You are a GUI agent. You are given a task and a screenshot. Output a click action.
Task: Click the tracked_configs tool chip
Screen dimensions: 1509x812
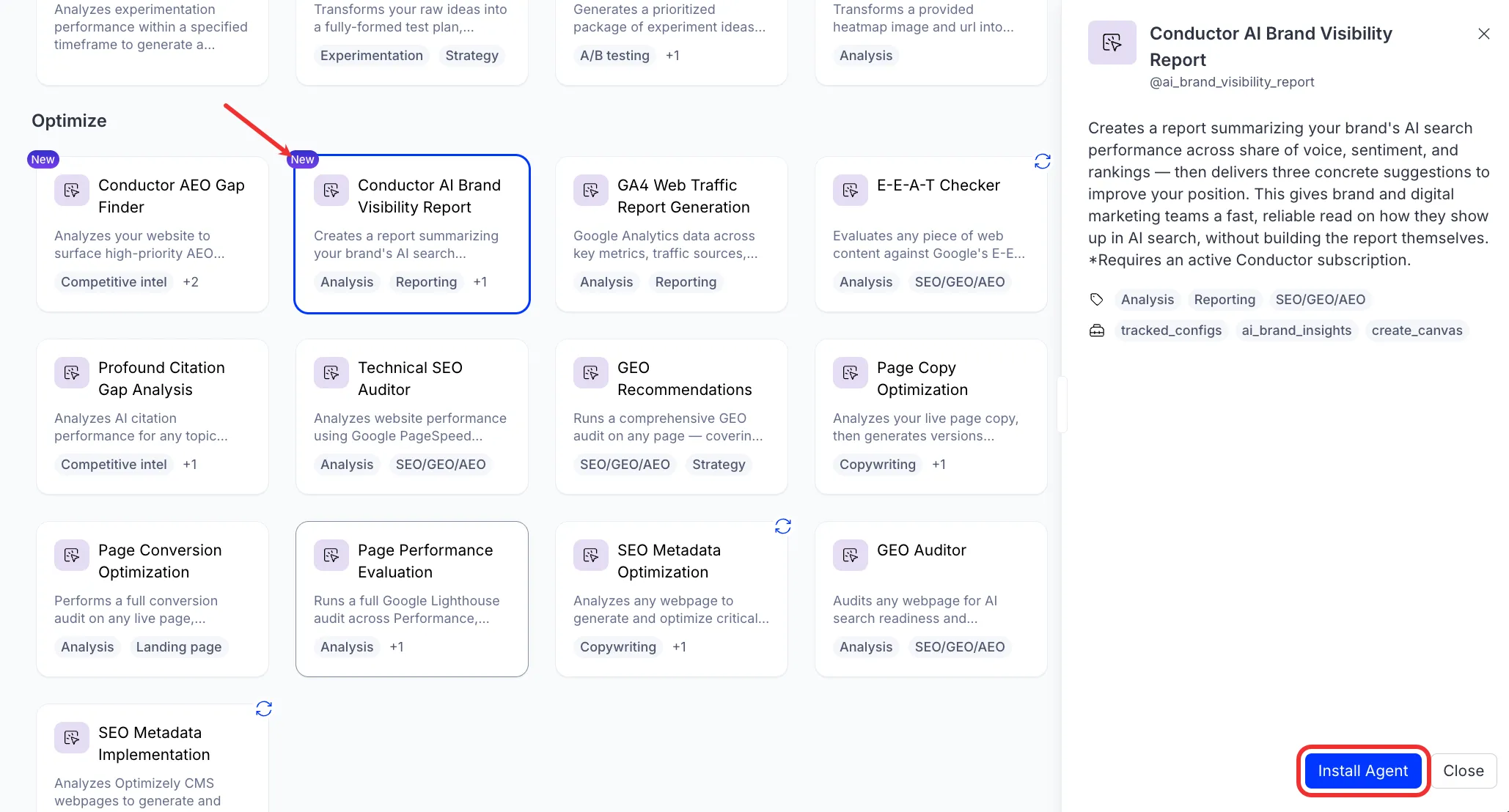[x=1171, y=331]
